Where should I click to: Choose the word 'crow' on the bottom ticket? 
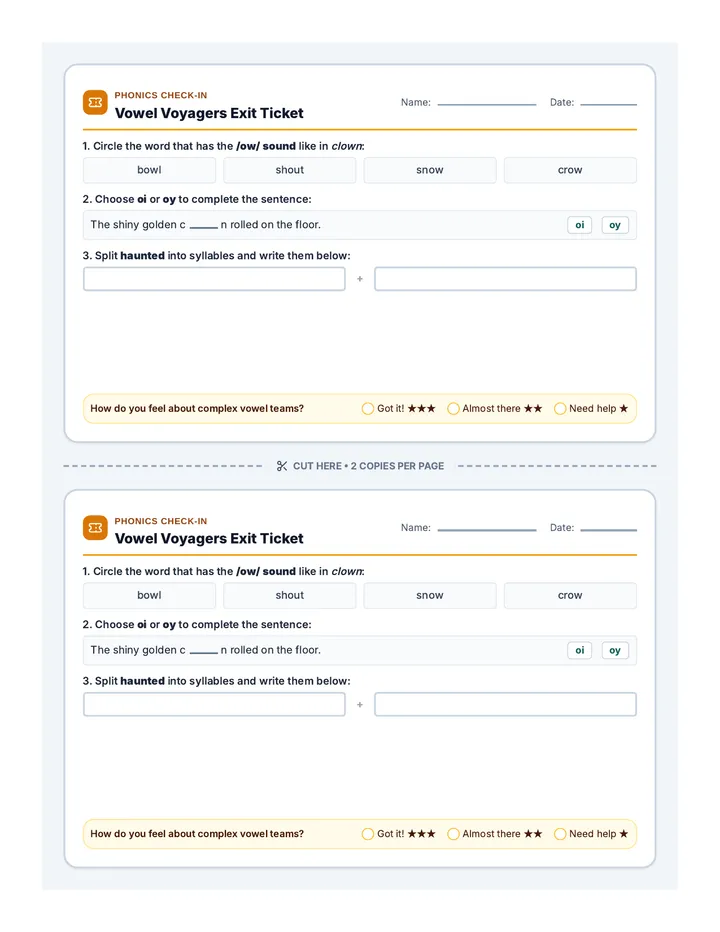(x=570, y=596)
